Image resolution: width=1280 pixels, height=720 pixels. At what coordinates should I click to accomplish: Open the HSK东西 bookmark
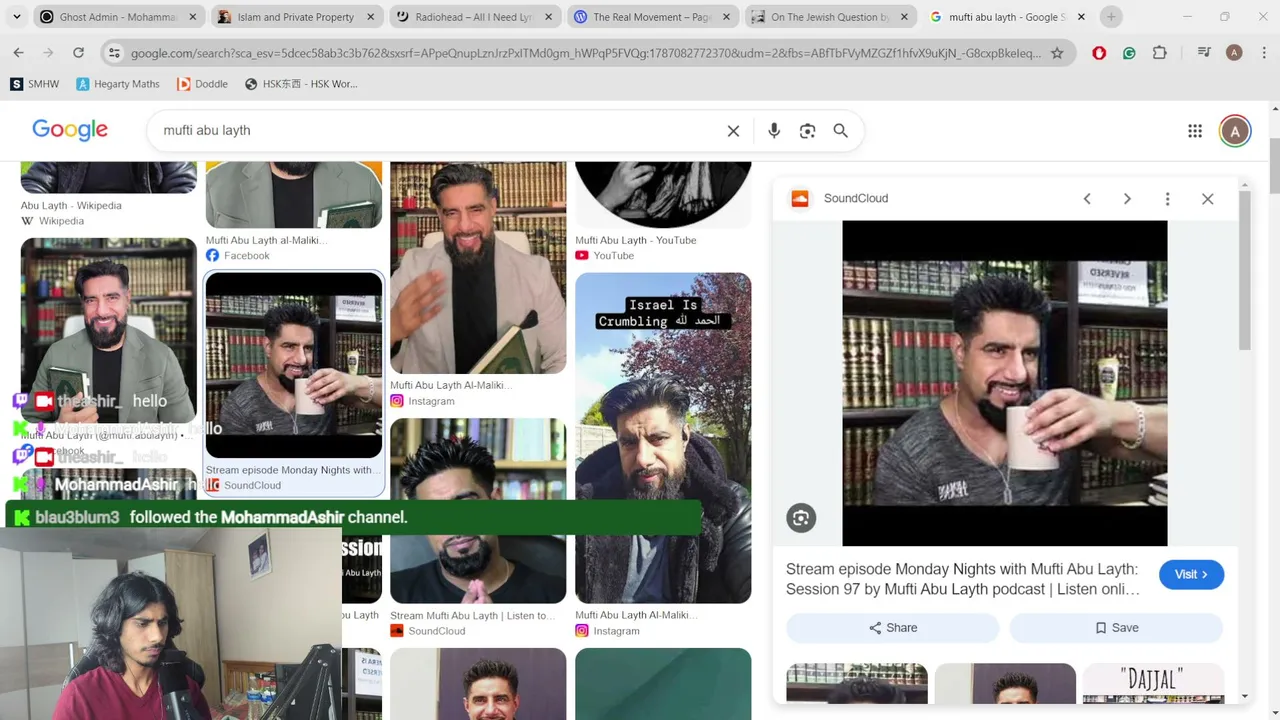pyautogui.click(x=301, y=84)
